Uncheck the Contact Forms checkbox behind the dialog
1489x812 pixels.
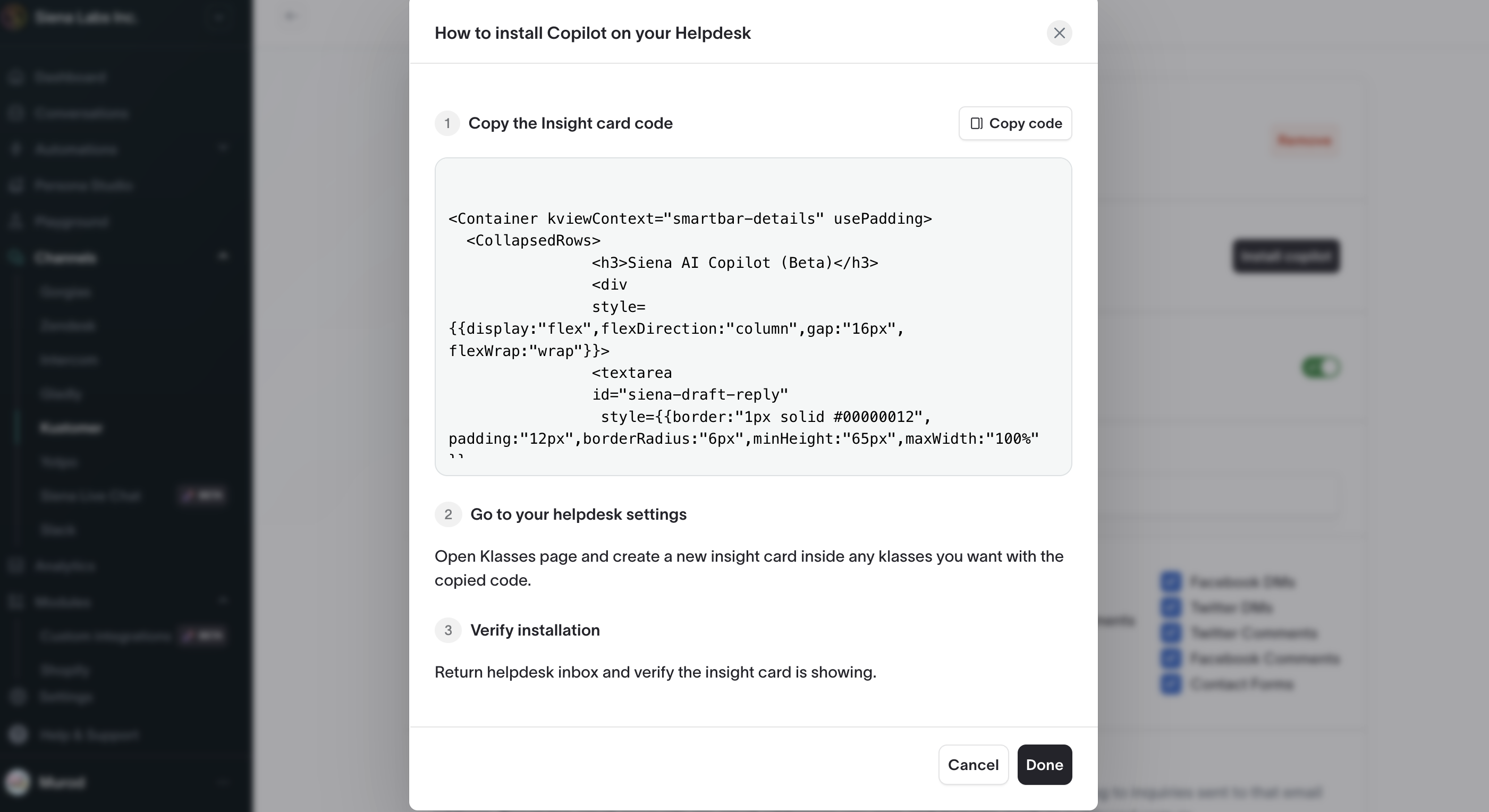[x=1171, y=684]
